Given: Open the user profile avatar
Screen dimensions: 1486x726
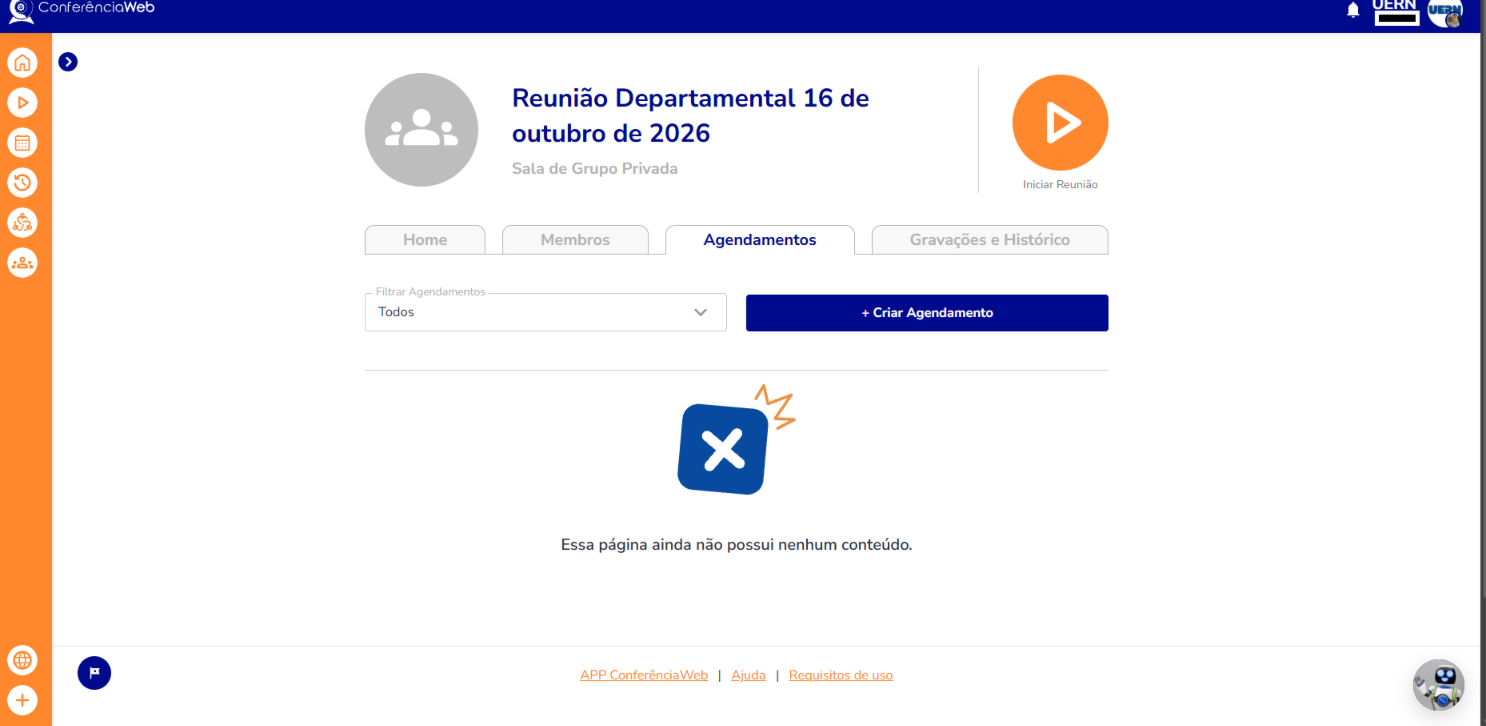Looking at the screenshot, I should [1445, 13].
